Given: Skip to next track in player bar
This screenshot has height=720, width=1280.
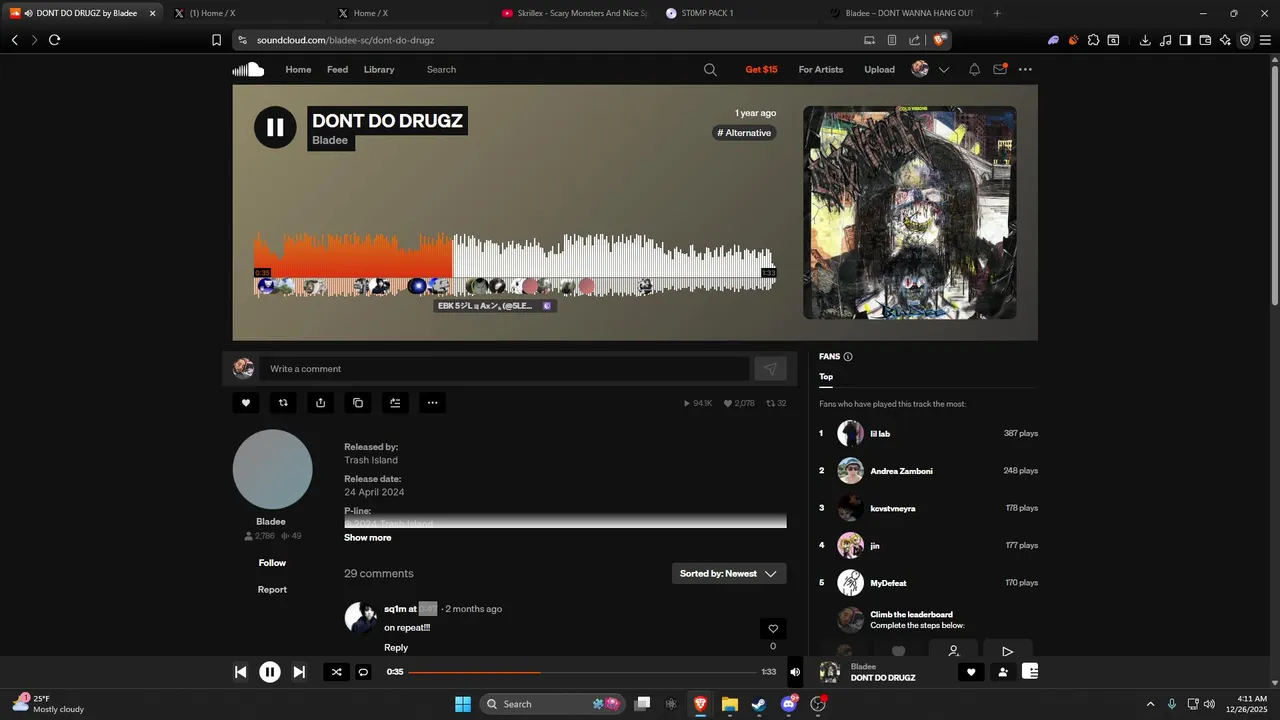Looking at the screenshot, I should (299, 672).
